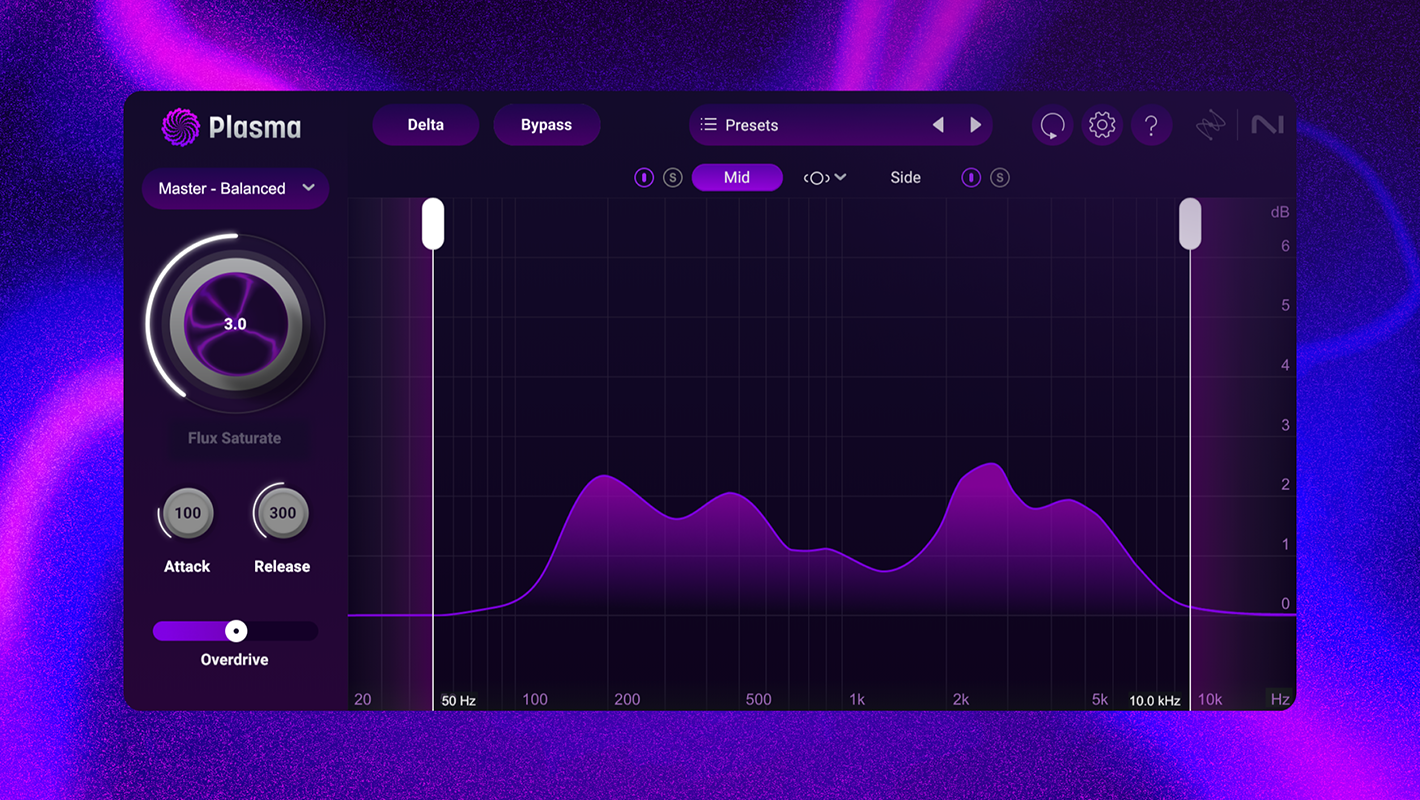1420x800 pixels.
Task: Click the 6 dB scale label
Action: pyautogui.click(x=1286, y=246)
